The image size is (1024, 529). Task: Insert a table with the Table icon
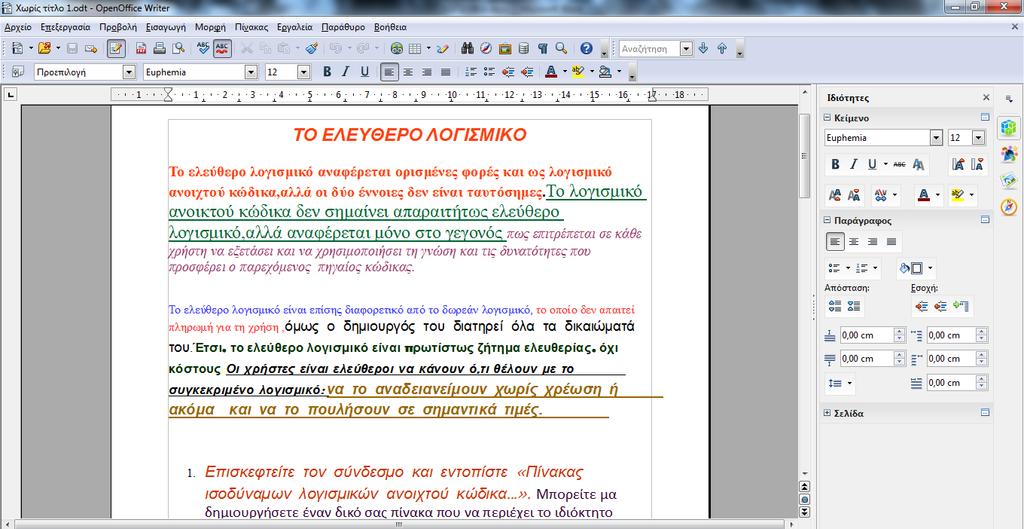415,48
